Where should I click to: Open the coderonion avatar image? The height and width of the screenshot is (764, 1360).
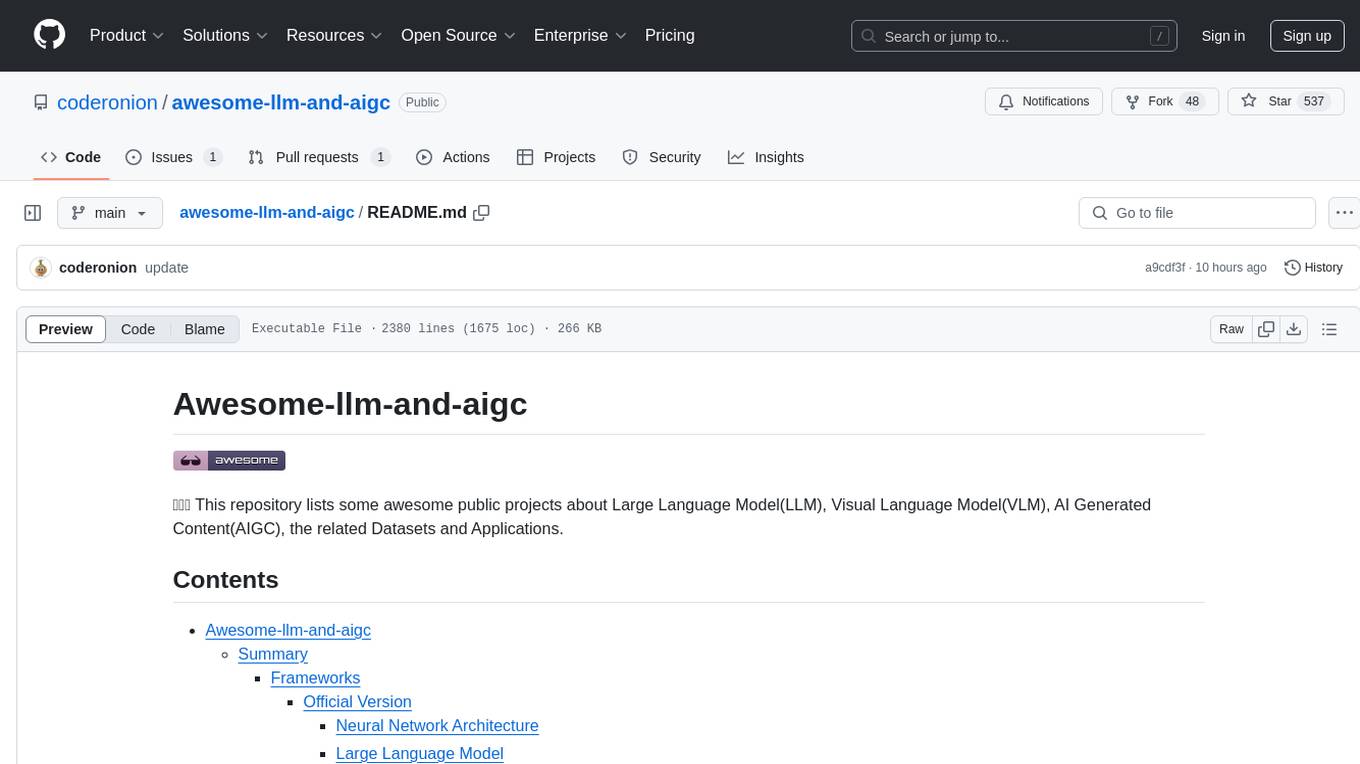tap(41, 268)
